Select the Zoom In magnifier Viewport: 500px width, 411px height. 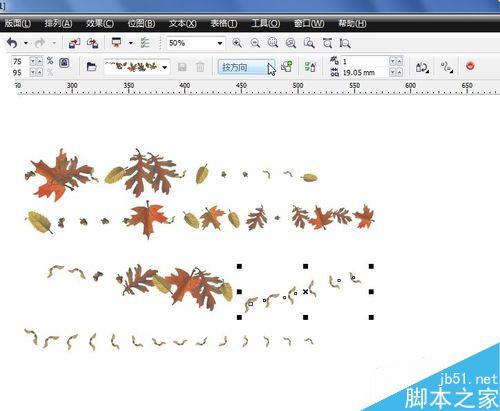[237, 43]
